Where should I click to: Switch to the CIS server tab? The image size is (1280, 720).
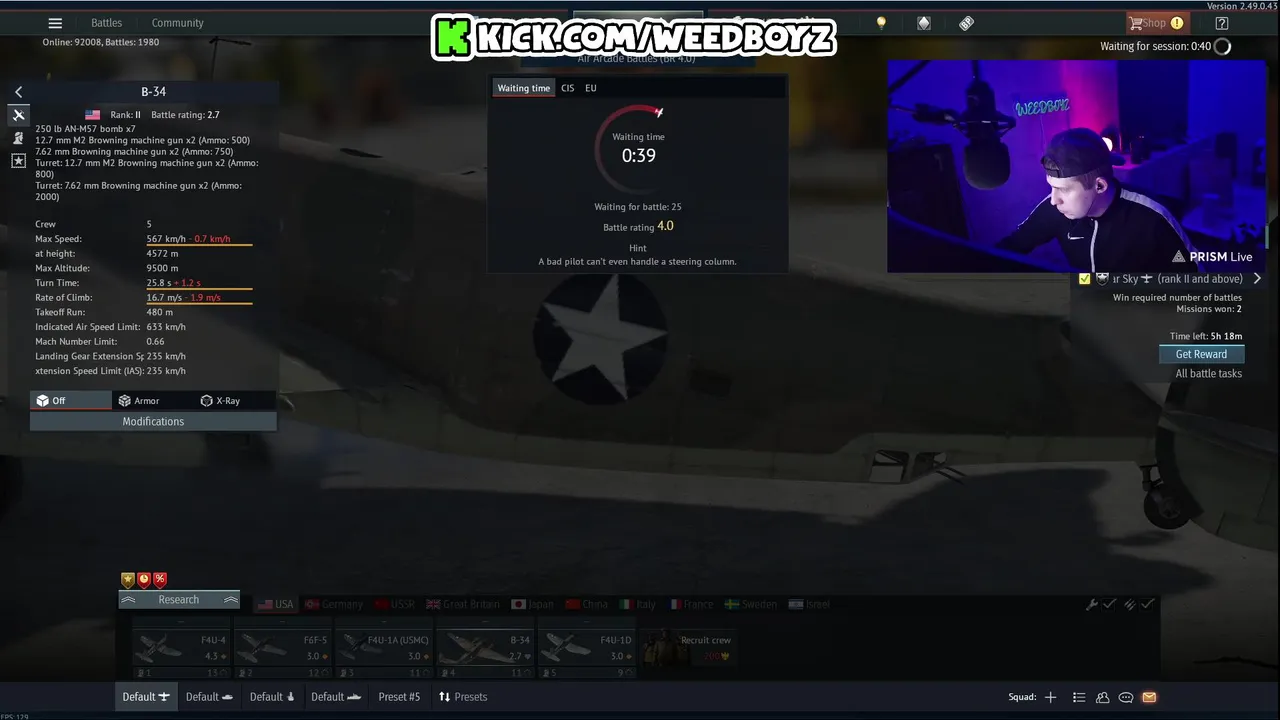pos(567,88)
